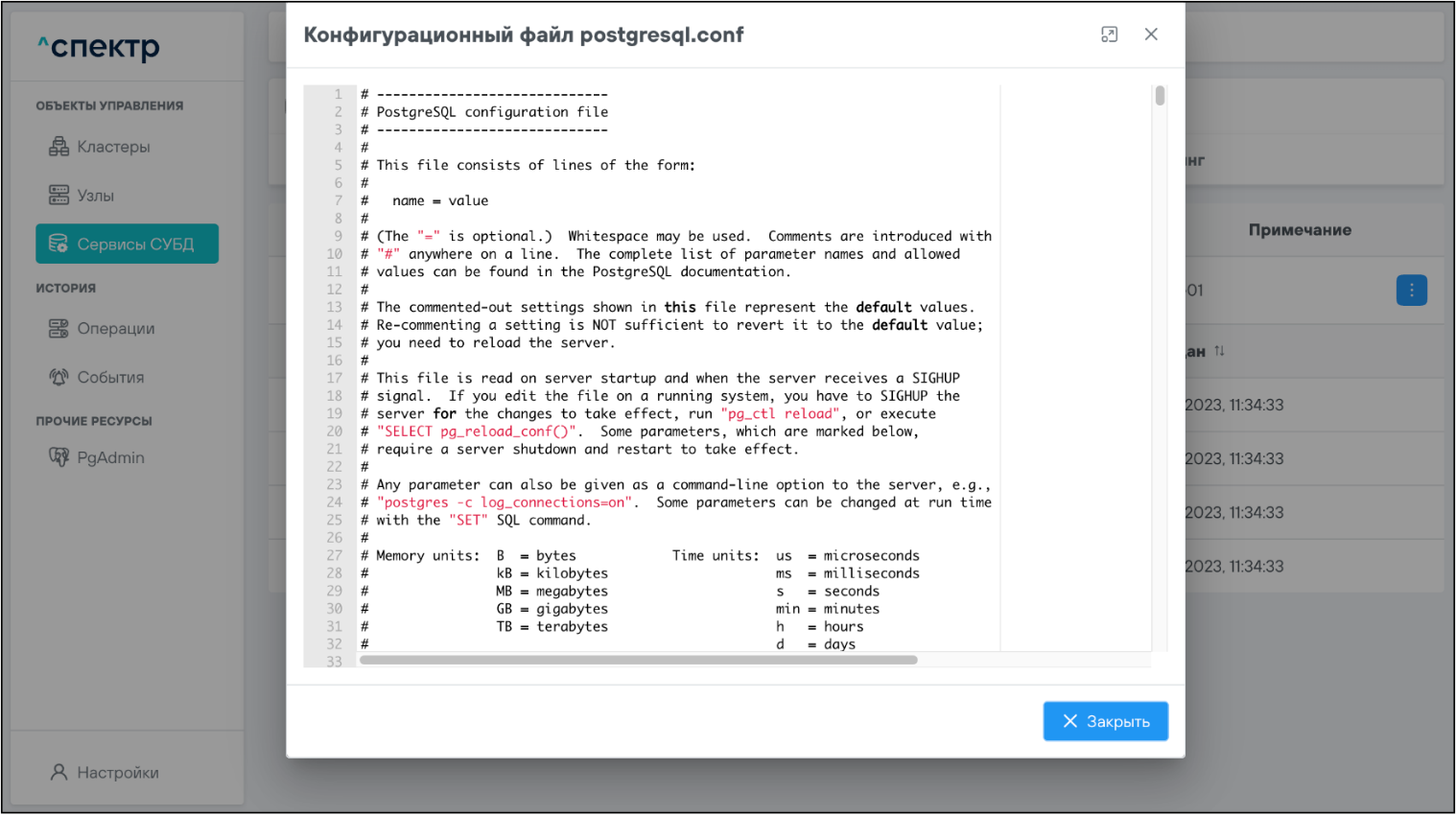This screenshot has width=1456, height=816.
Task: Toggle the column sort arrows icon
Action: [x=1219, y=351]
